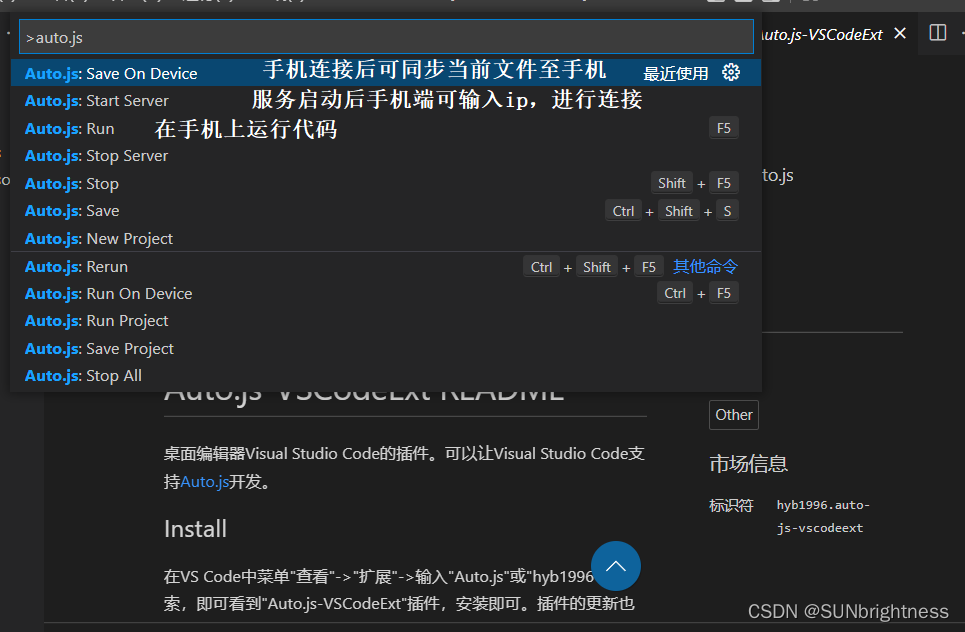This screenshot has height=632, width=965.
Task: Click the Other category tag
Action: click(734, 415)
